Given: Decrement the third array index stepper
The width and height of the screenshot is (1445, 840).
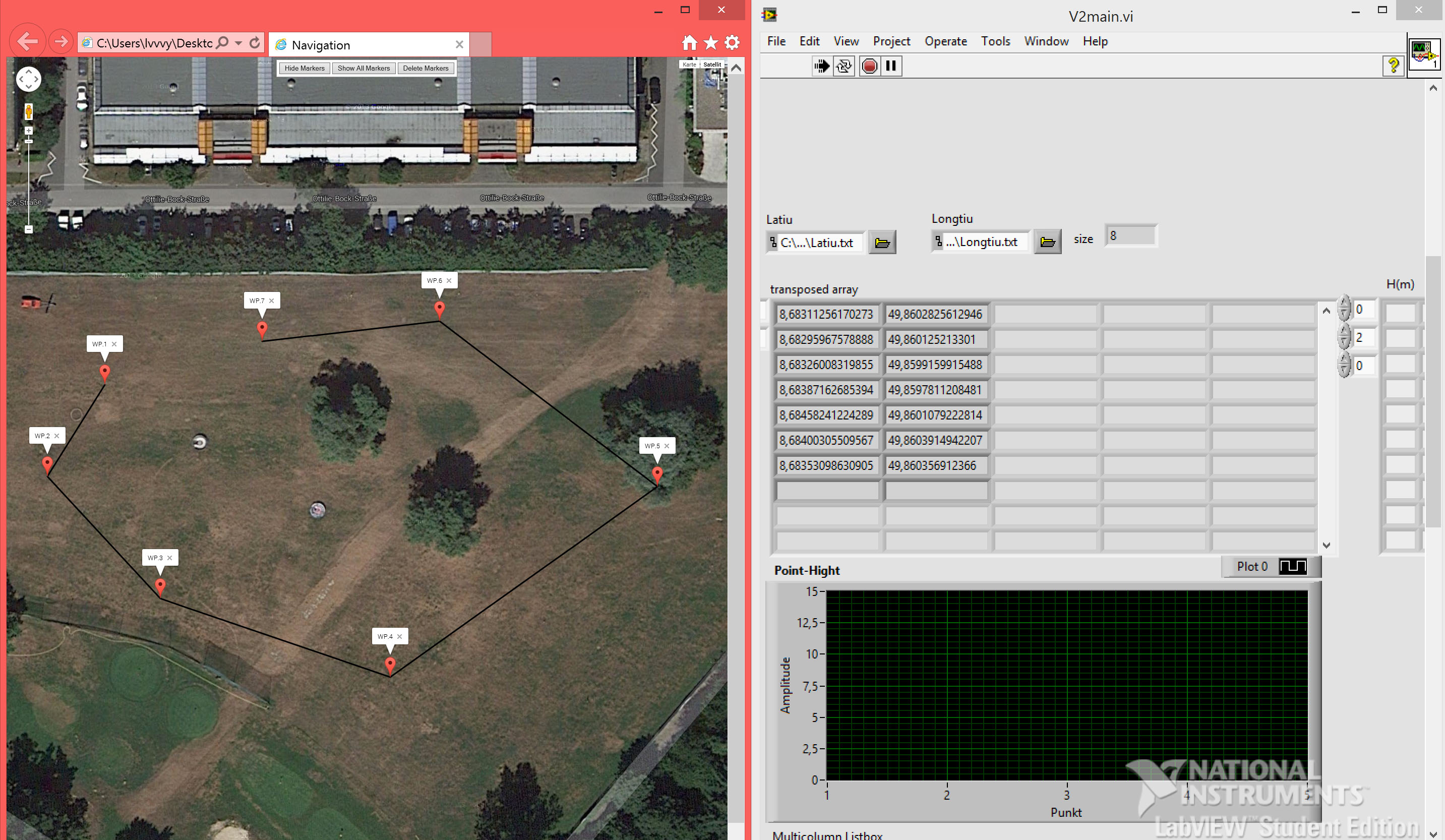Looking at the screenshot, I should tap(1344, 371).
